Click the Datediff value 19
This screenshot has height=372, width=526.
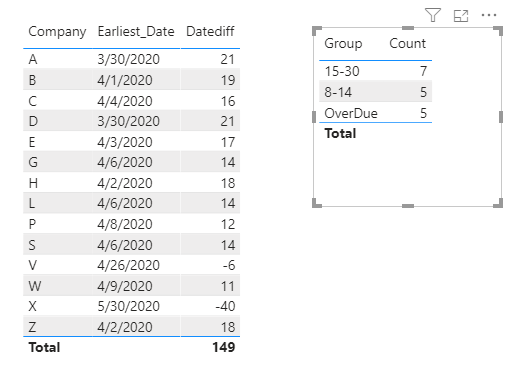[228, 80]
